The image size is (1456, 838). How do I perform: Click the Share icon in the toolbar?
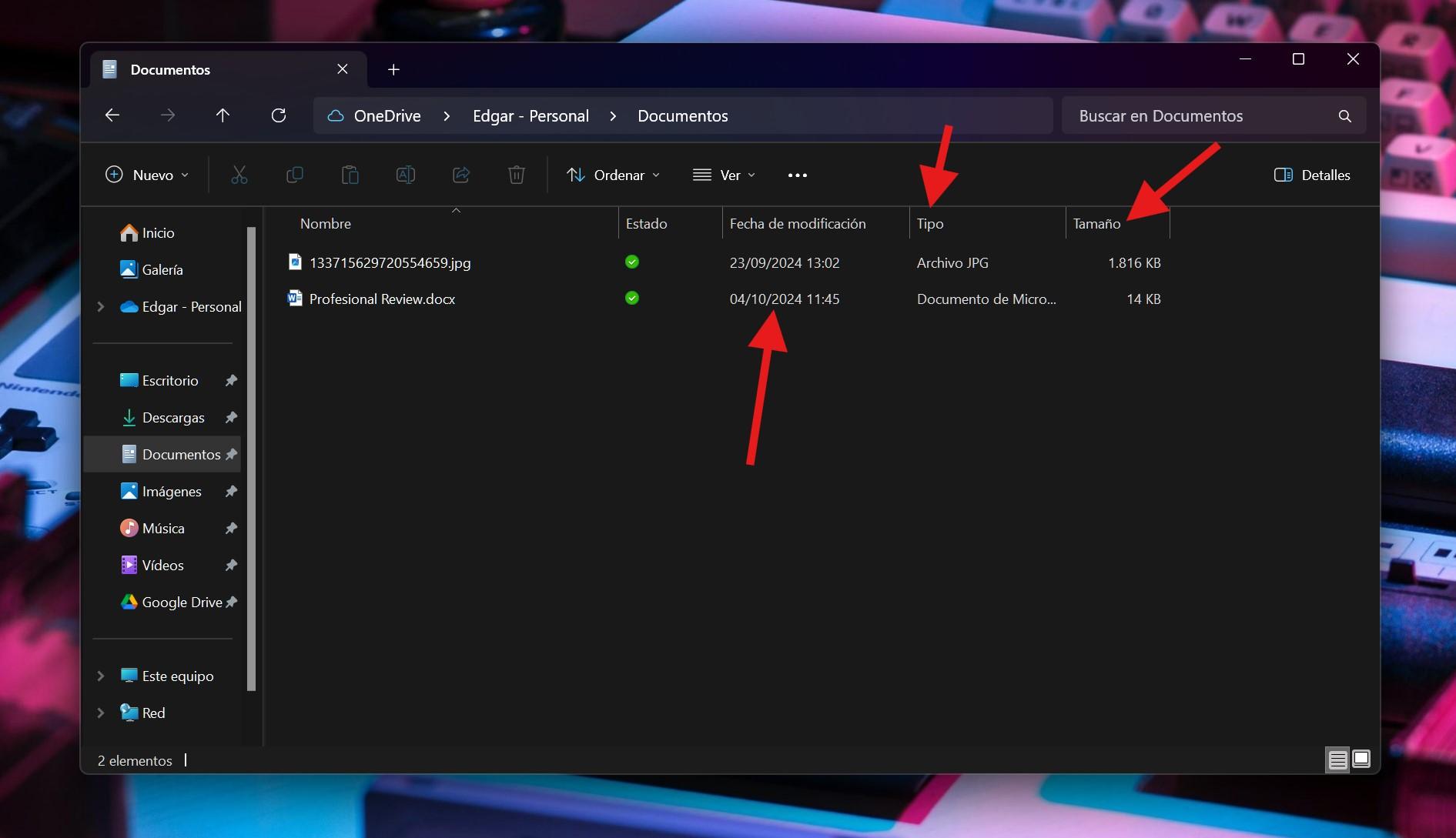pyautogui.click(x=461, y=175)
